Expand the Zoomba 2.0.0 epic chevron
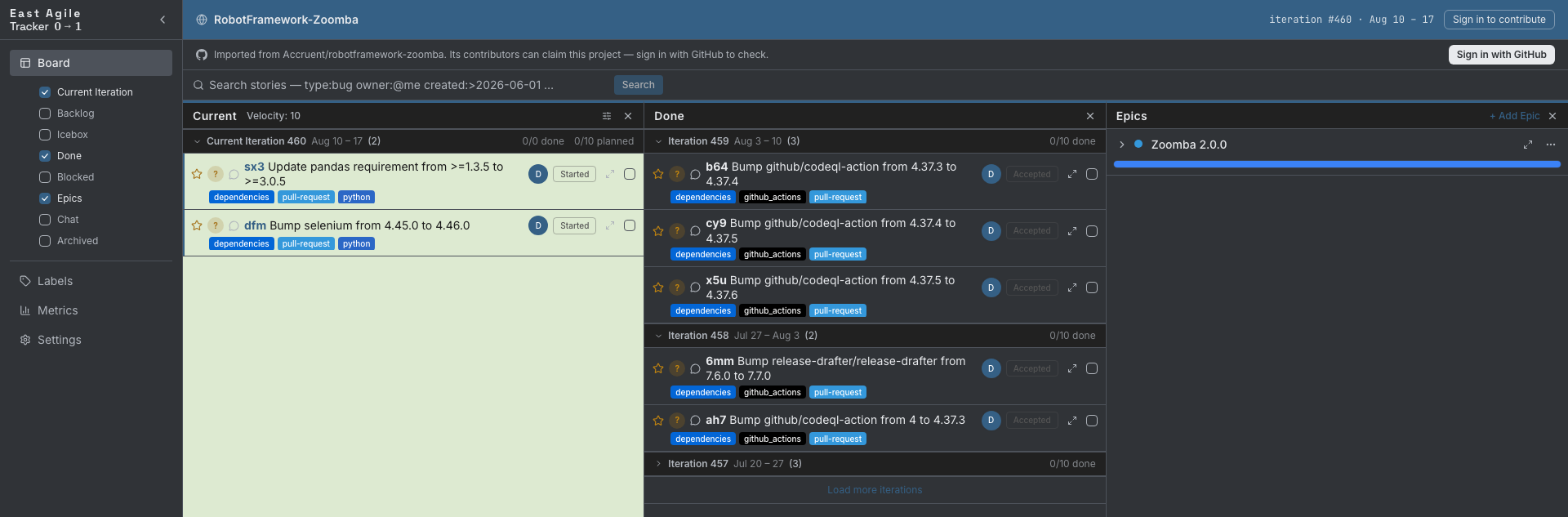The height and width of the screenshot is (517, 1568). coord(1122,145)
